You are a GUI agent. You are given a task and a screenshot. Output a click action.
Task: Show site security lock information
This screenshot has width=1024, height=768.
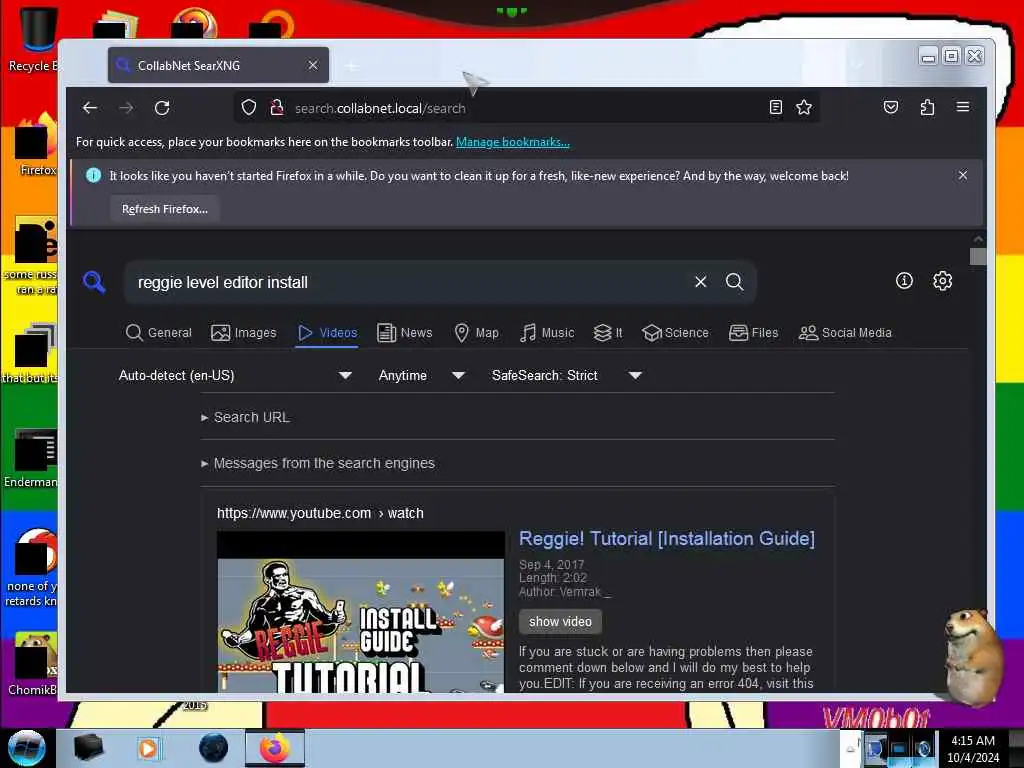277,108
